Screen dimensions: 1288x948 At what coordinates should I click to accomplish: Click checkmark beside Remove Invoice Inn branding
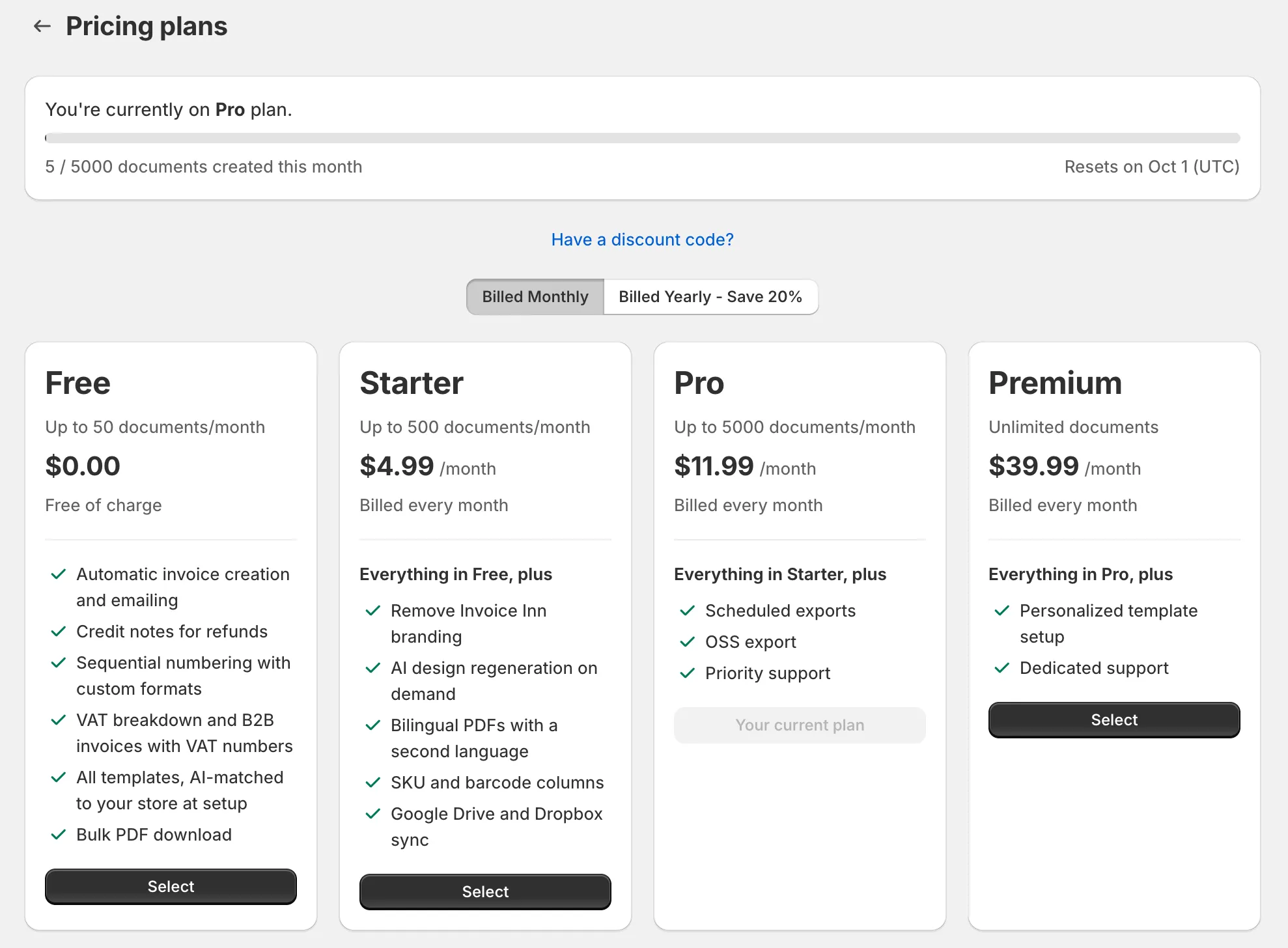click(373, 611)
